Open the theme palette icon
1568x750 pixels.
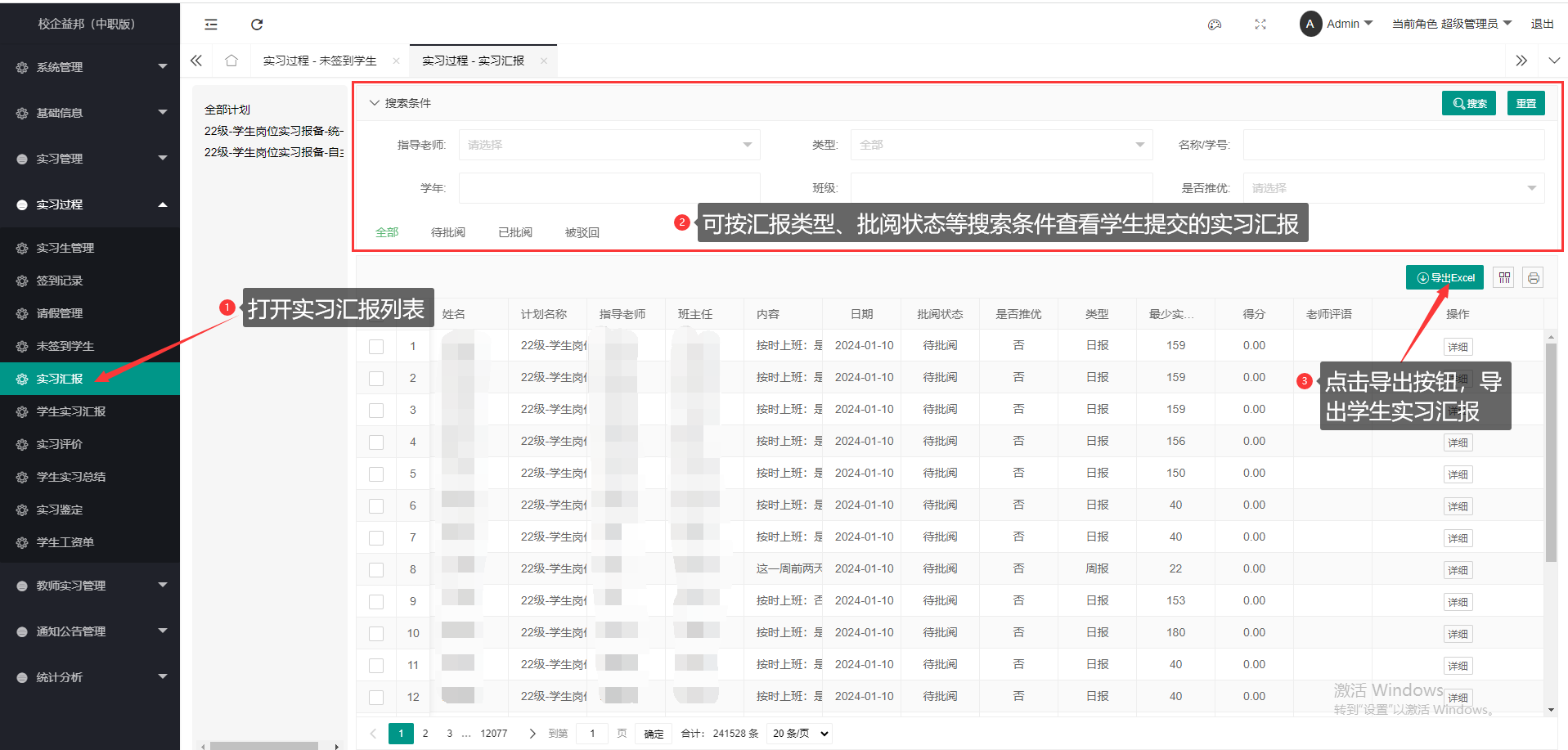1215,25
